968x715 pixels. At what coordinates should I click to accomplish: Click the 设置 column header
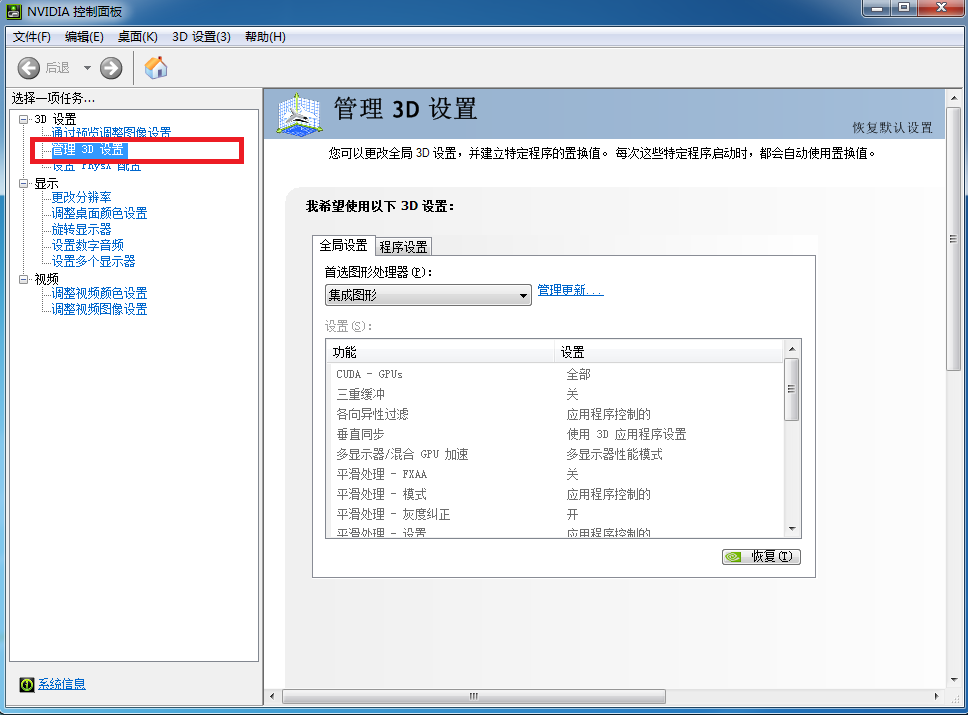(669, 353)
